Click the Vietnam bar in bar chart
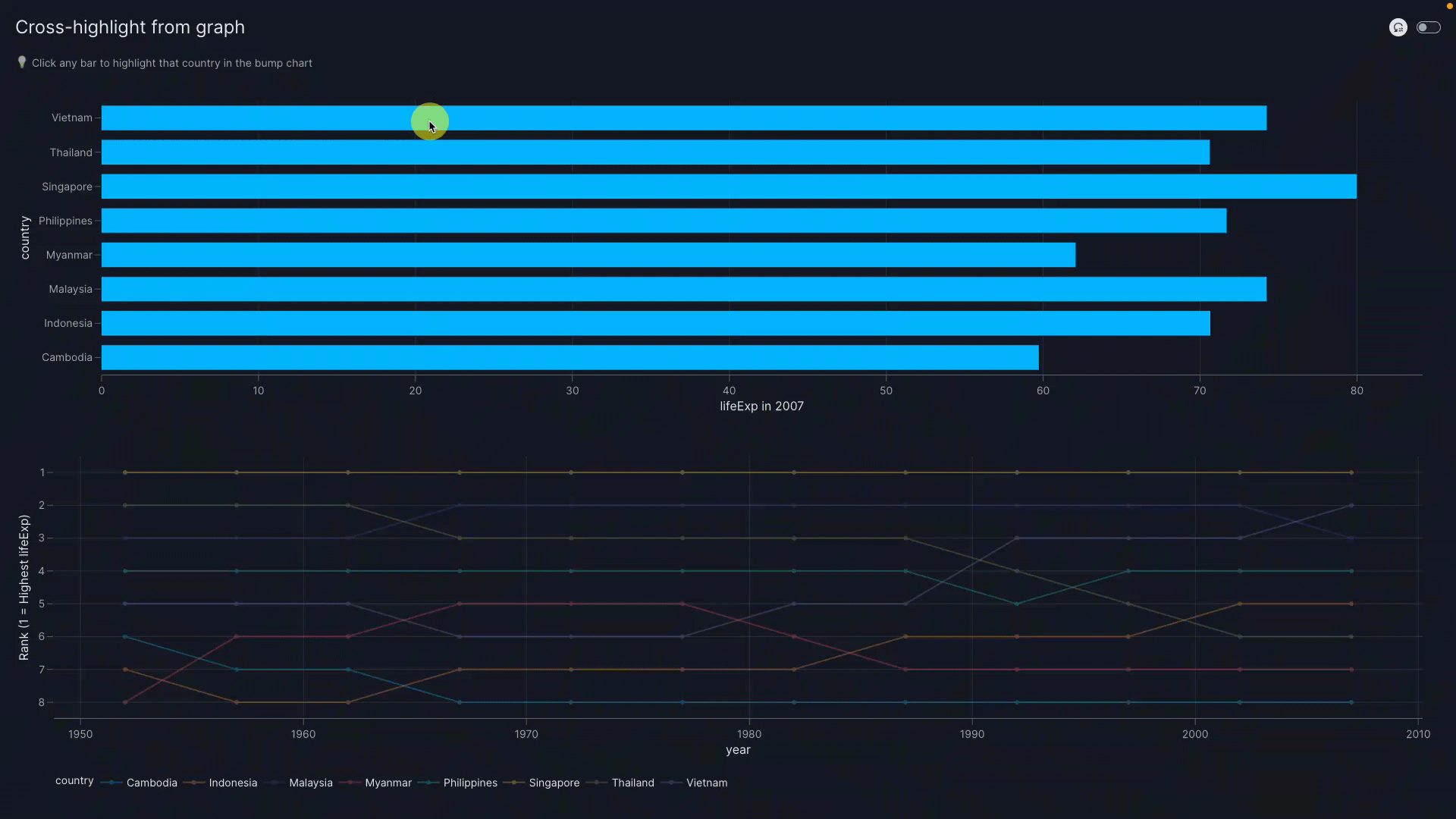Screen dimensions: 1456x819 682,118
